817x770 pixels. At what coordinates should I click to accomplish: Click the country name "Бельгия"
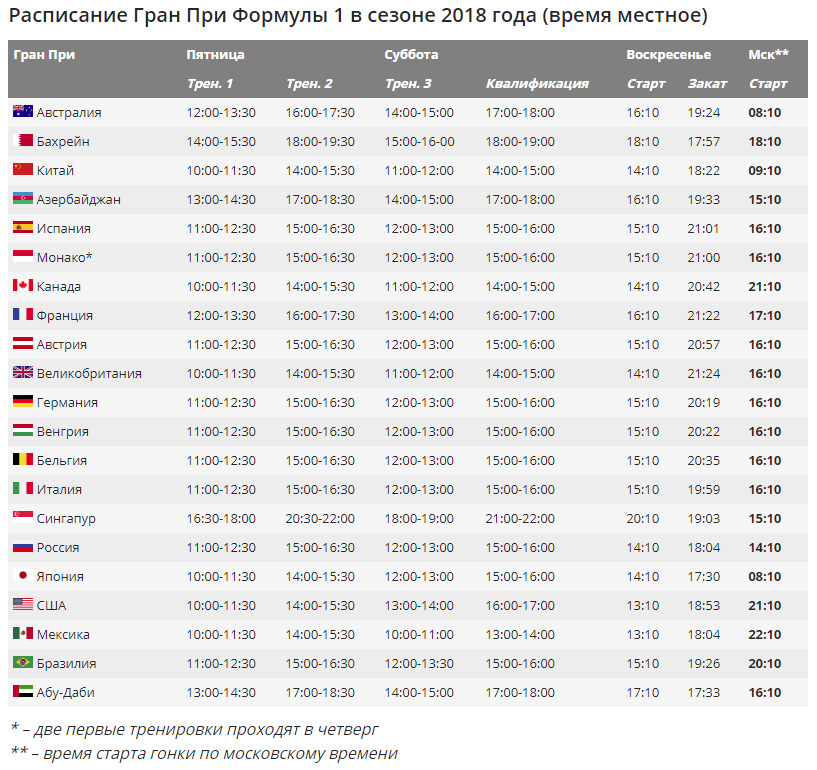[61, 461]
